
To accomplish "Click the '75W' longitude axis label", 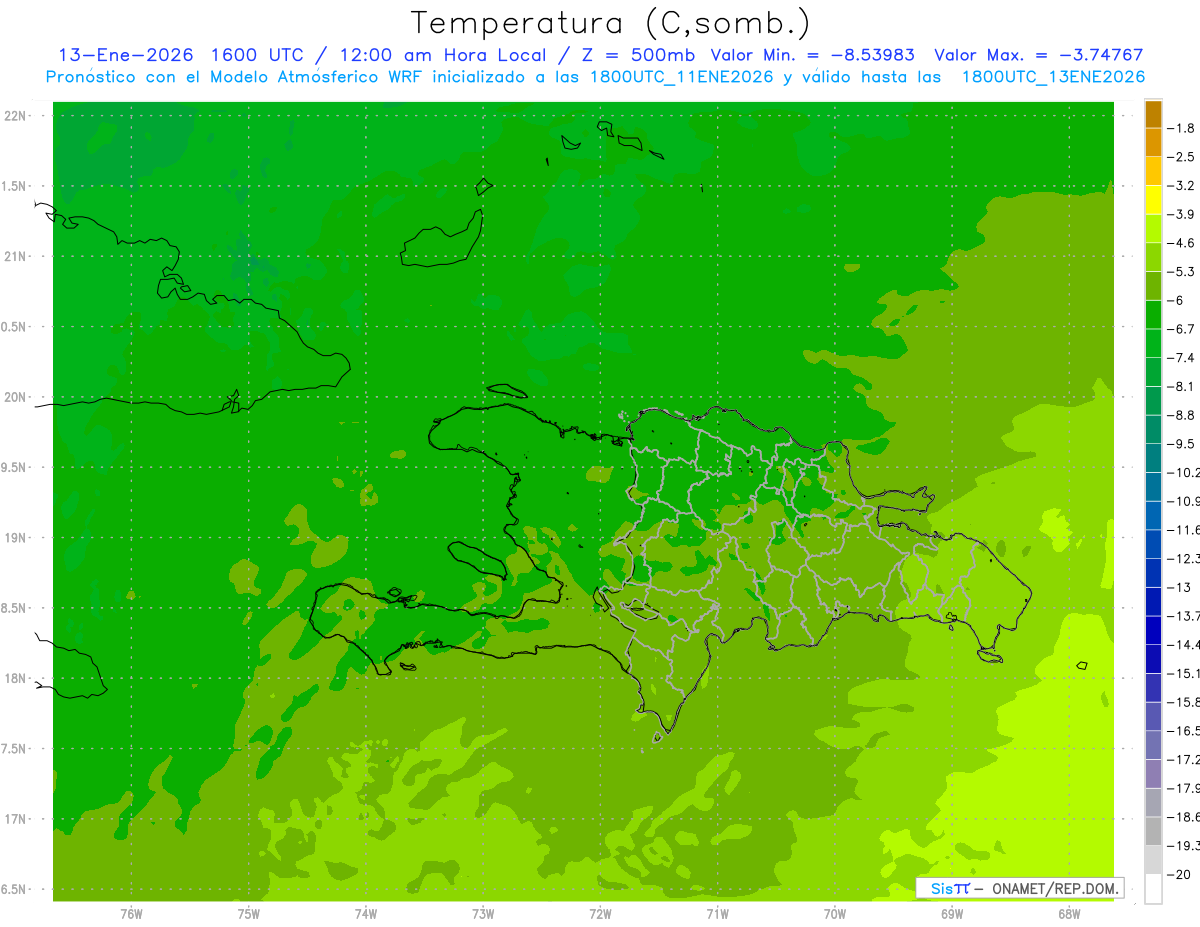I will click(249, 913).
